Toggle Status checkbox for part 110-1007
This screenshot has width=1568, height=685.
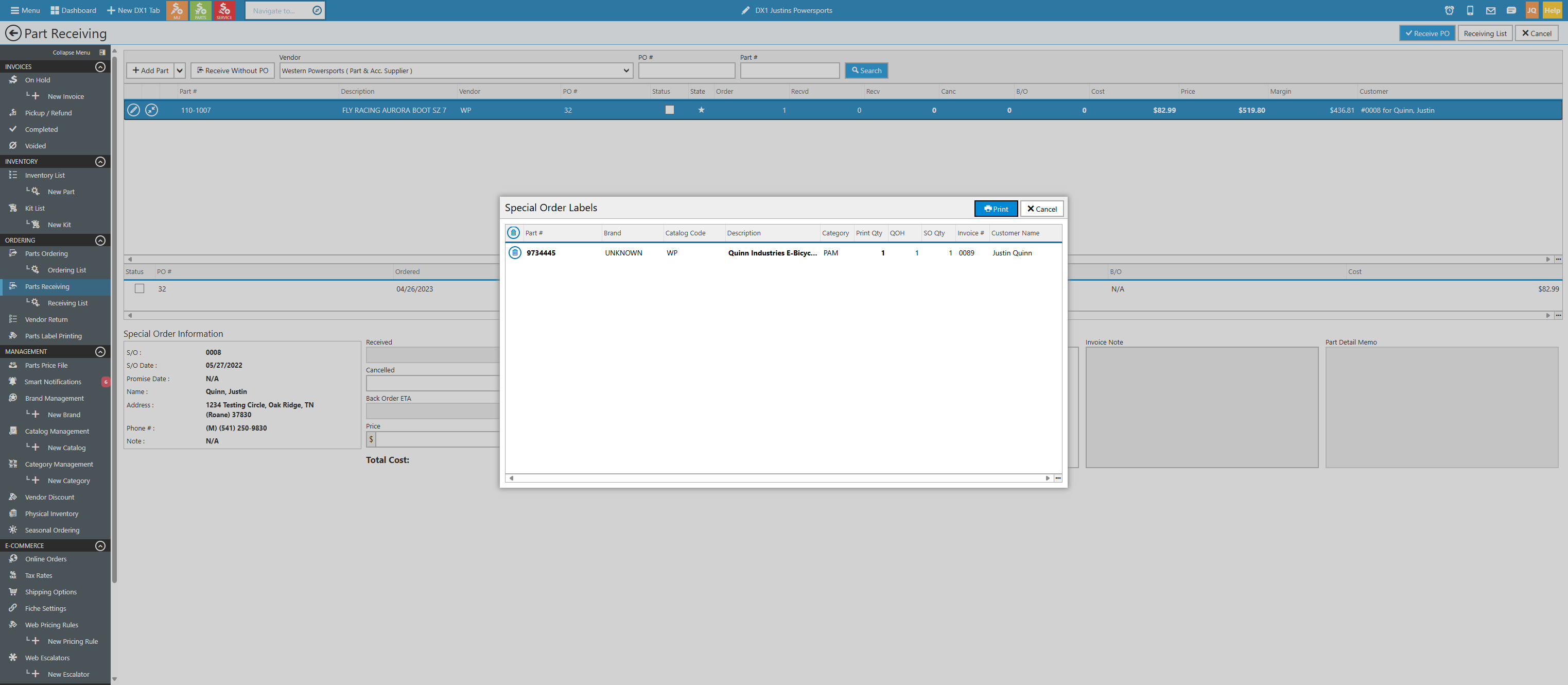(670, 110)
